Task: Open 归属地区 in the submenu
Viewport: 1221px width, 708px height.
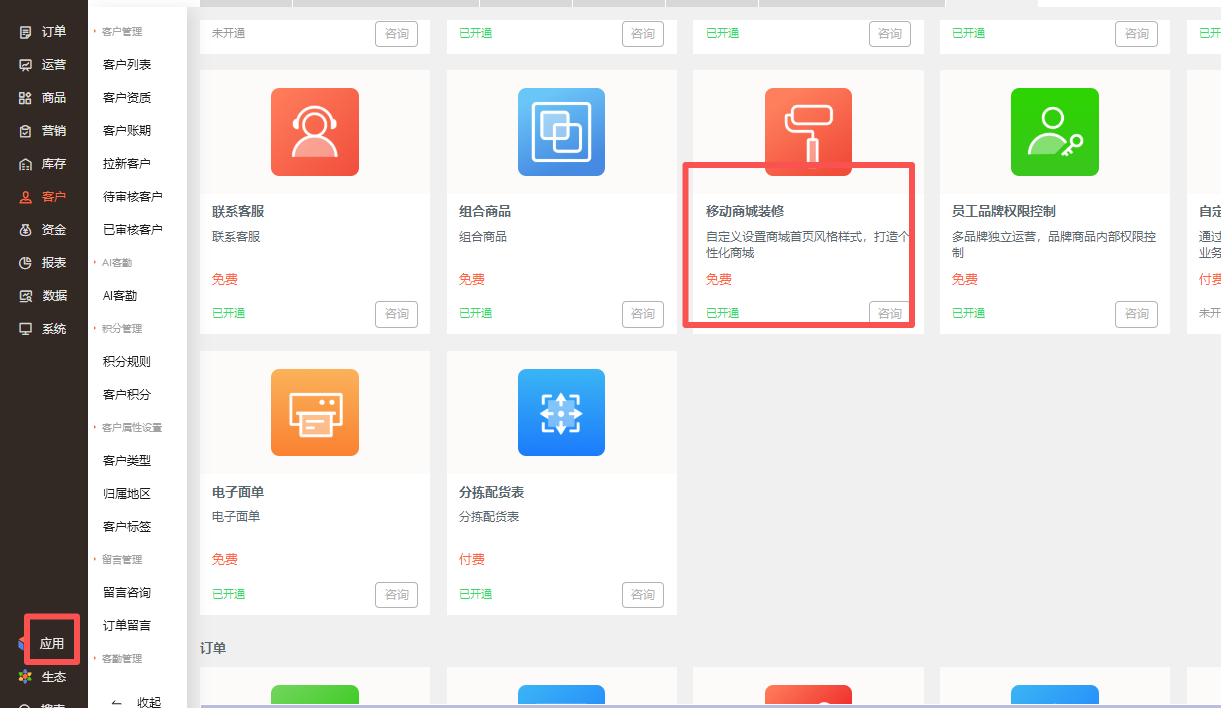Action: point(127,494)
